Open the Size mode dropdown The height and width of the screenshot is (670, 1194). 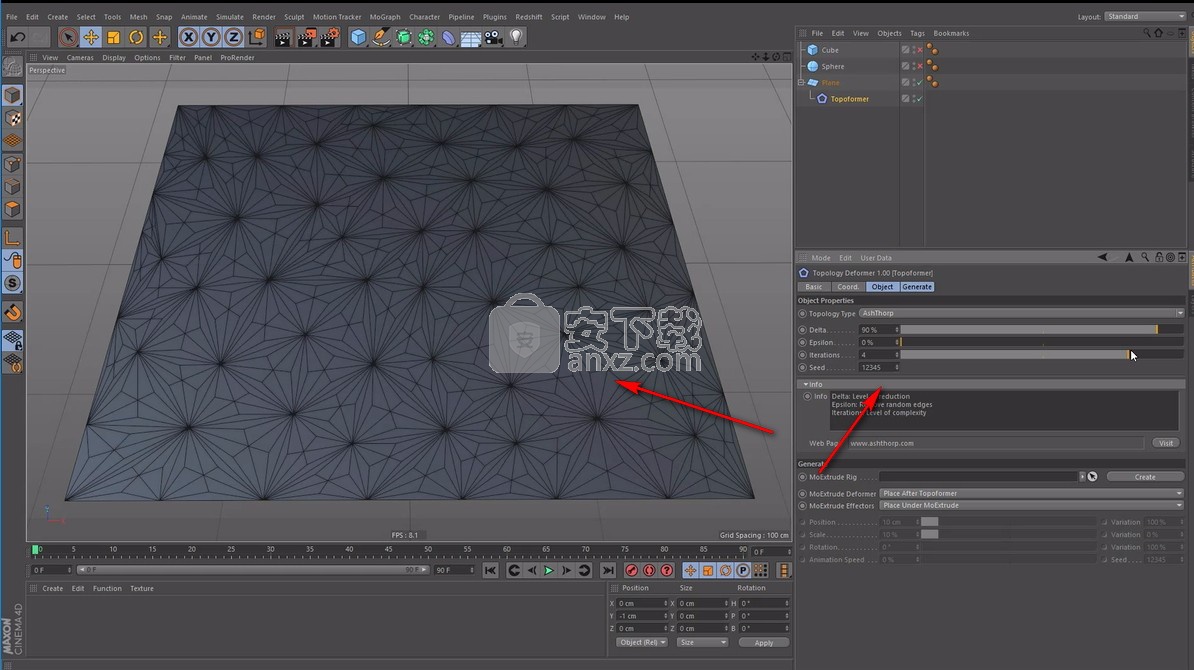click(x=702, y=643)
